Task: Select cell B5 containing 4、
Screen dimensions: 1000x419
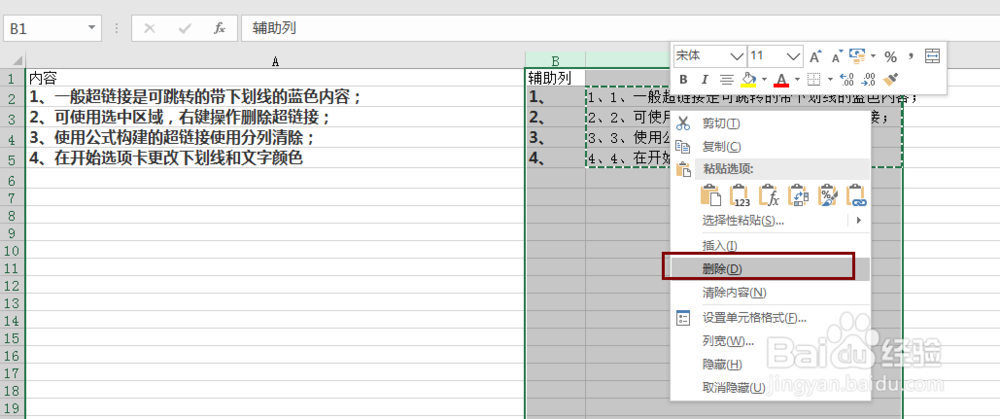Action: pos(555,158)
